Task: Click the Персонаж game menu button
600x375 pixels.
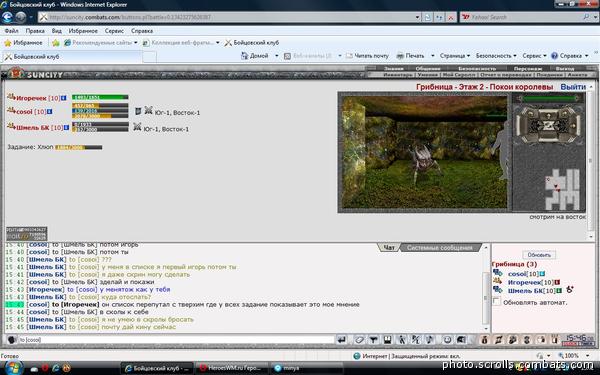Action: tap(528, 68)
